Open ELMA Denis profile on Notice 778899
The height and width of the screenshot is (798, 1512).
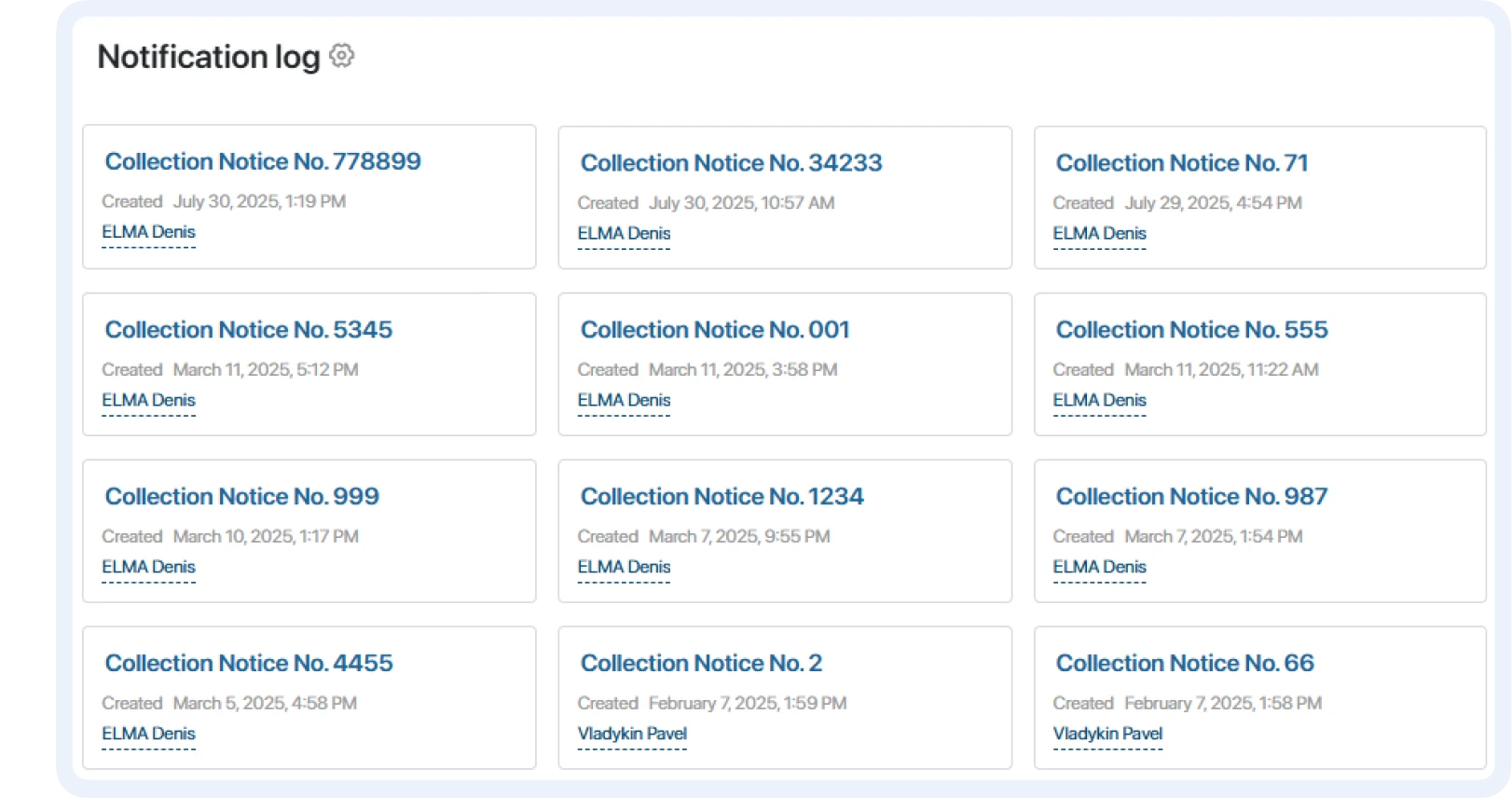pos(148,232)
